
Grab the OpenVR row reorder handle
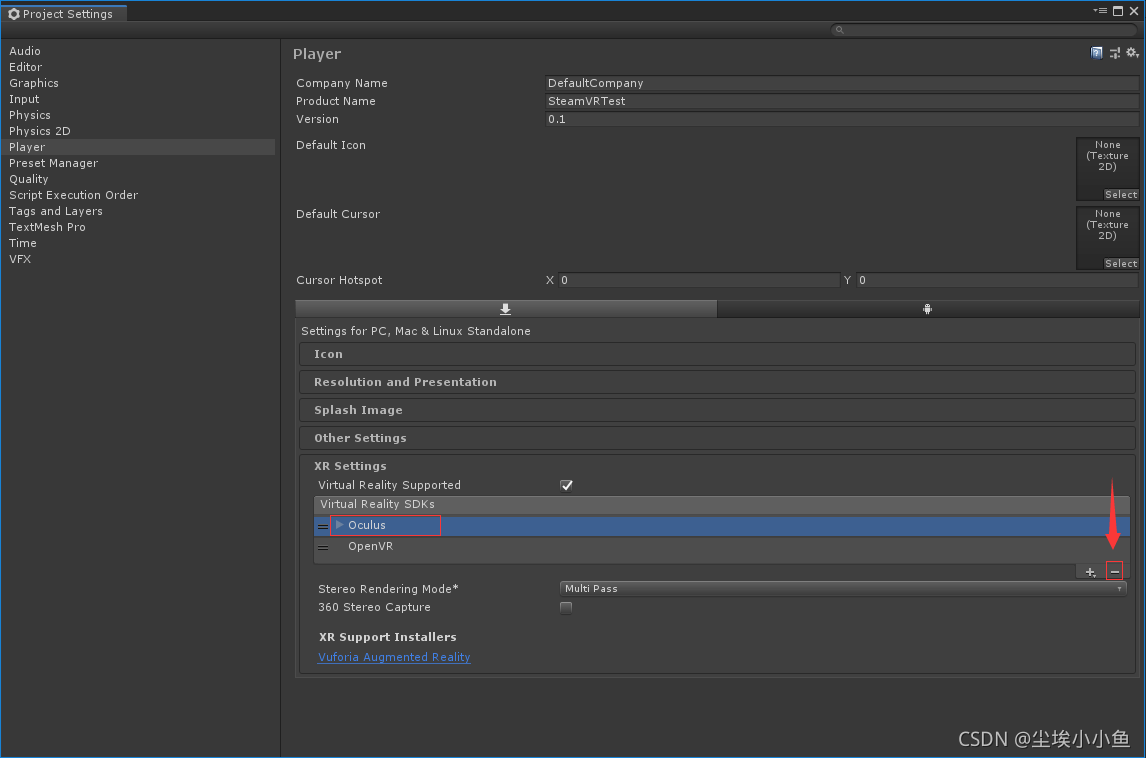tap(322, 547)
